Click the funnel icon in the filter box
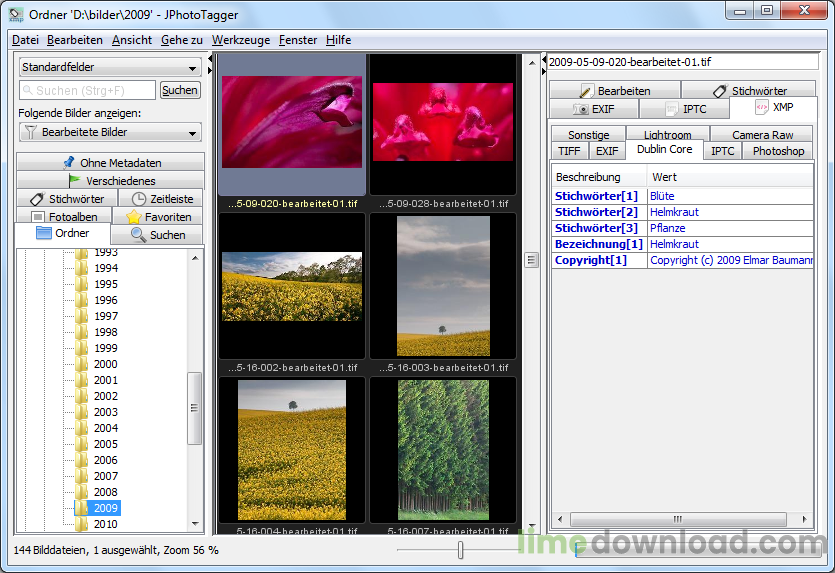This screenshot has height=573, width=835. 30,132
